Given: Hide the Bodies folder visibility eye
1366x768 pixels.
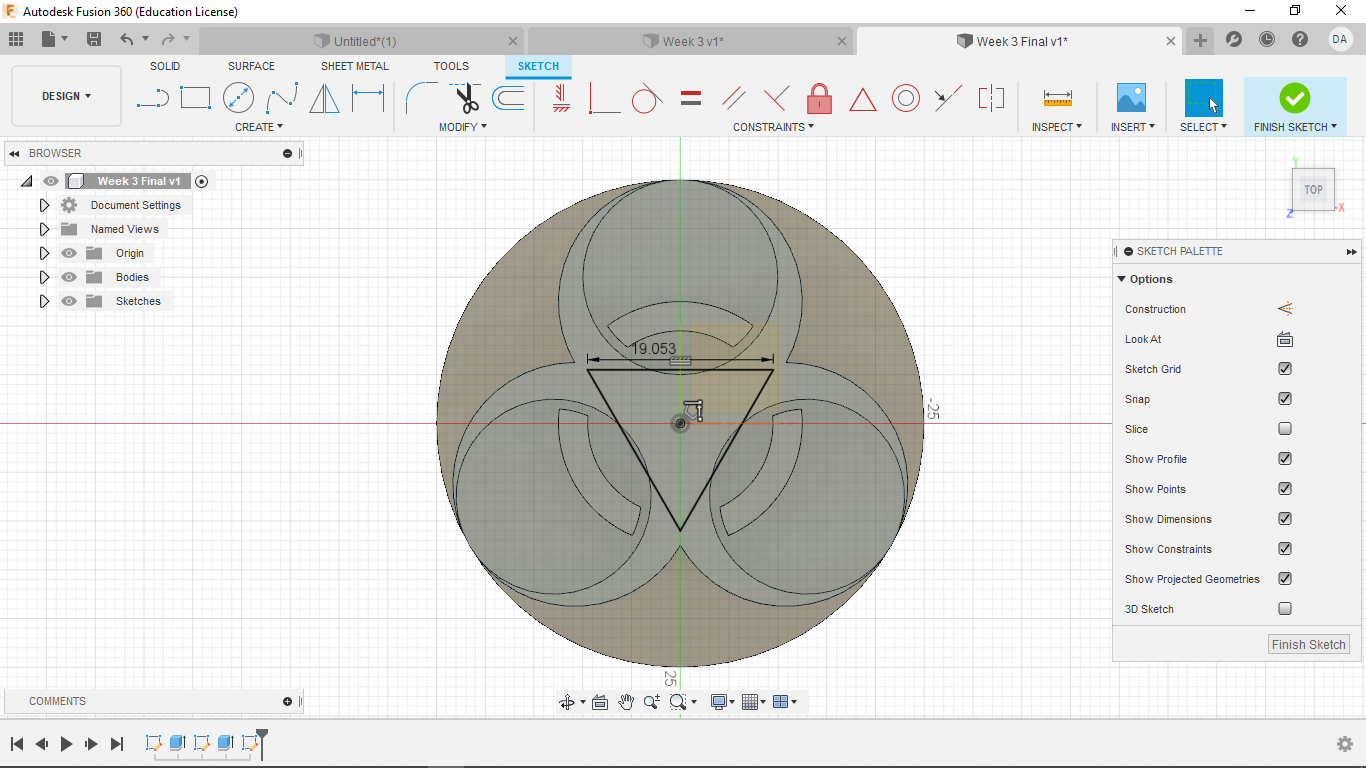Looking at the screenshot, I should click(x=69, y=277).
